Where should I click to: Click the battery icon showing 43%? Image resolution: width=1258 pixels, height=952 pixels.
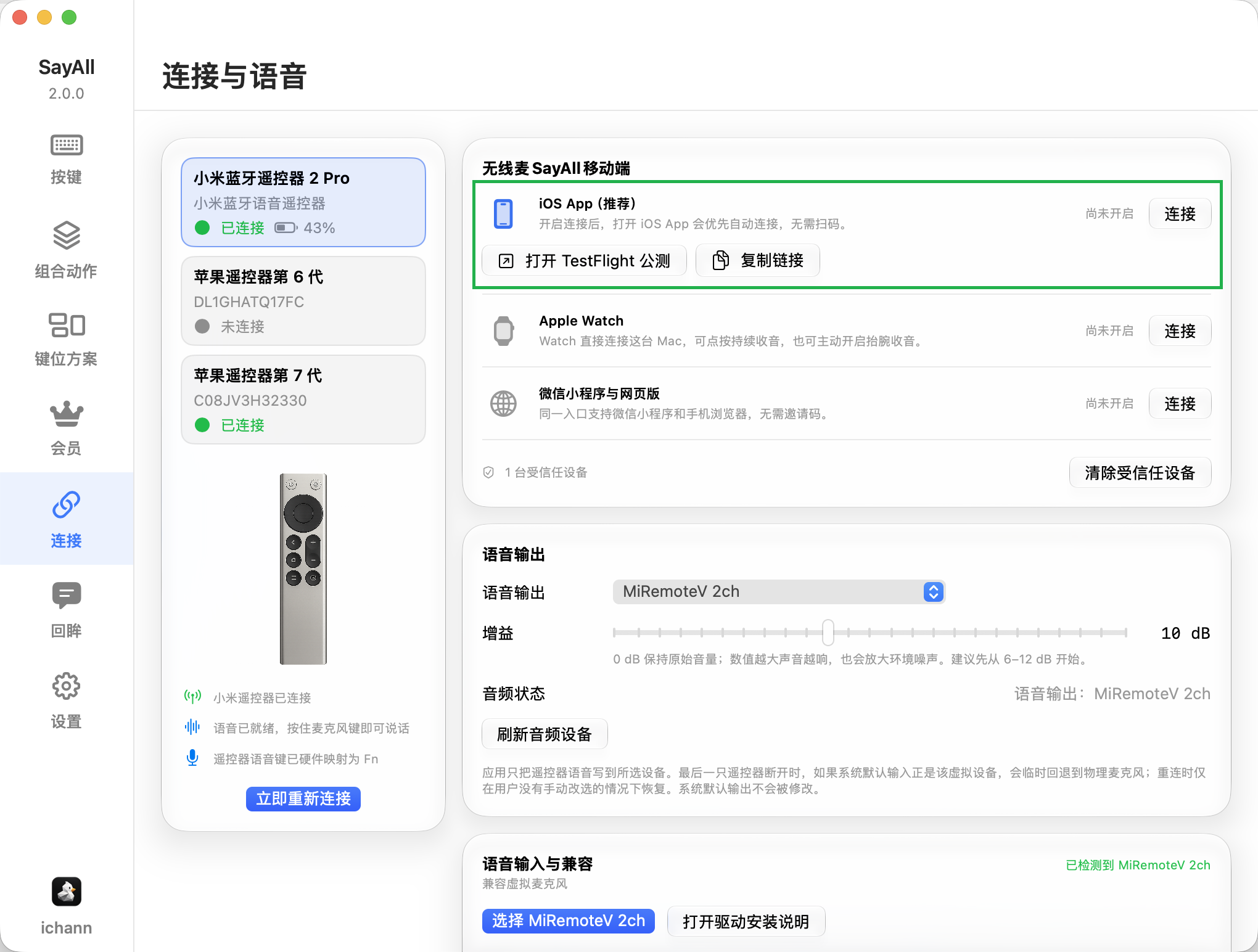tap(286, 228)
